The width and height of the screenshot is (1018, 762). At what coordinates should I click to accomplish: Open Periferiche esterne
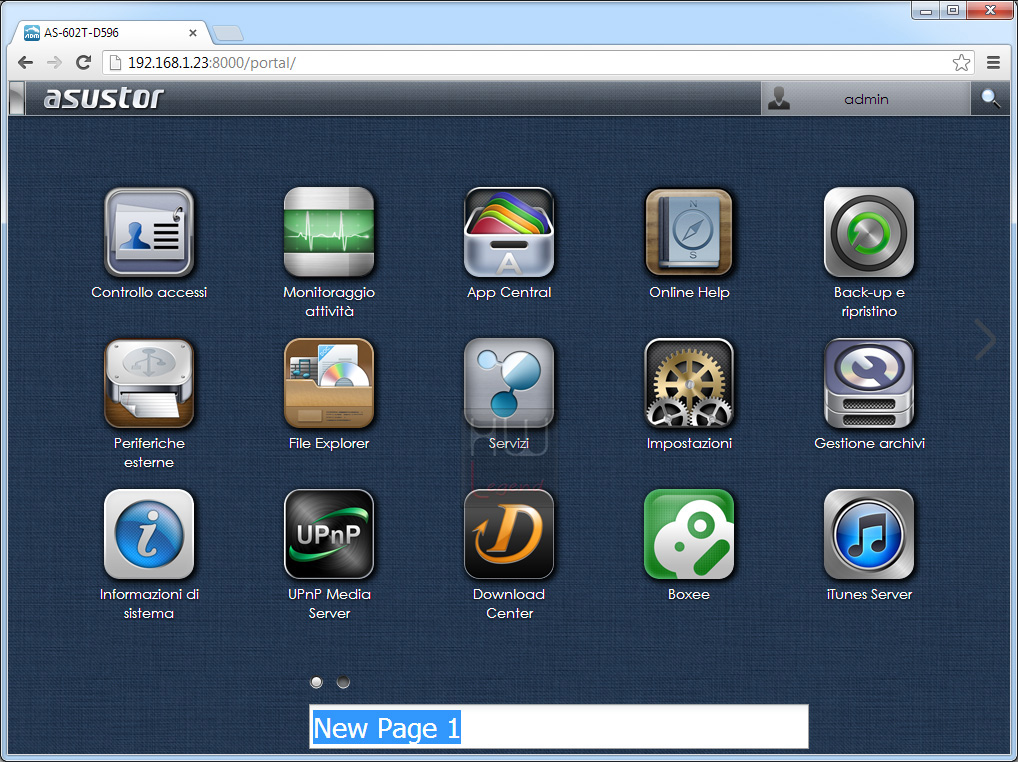click(x=149, y=383)
